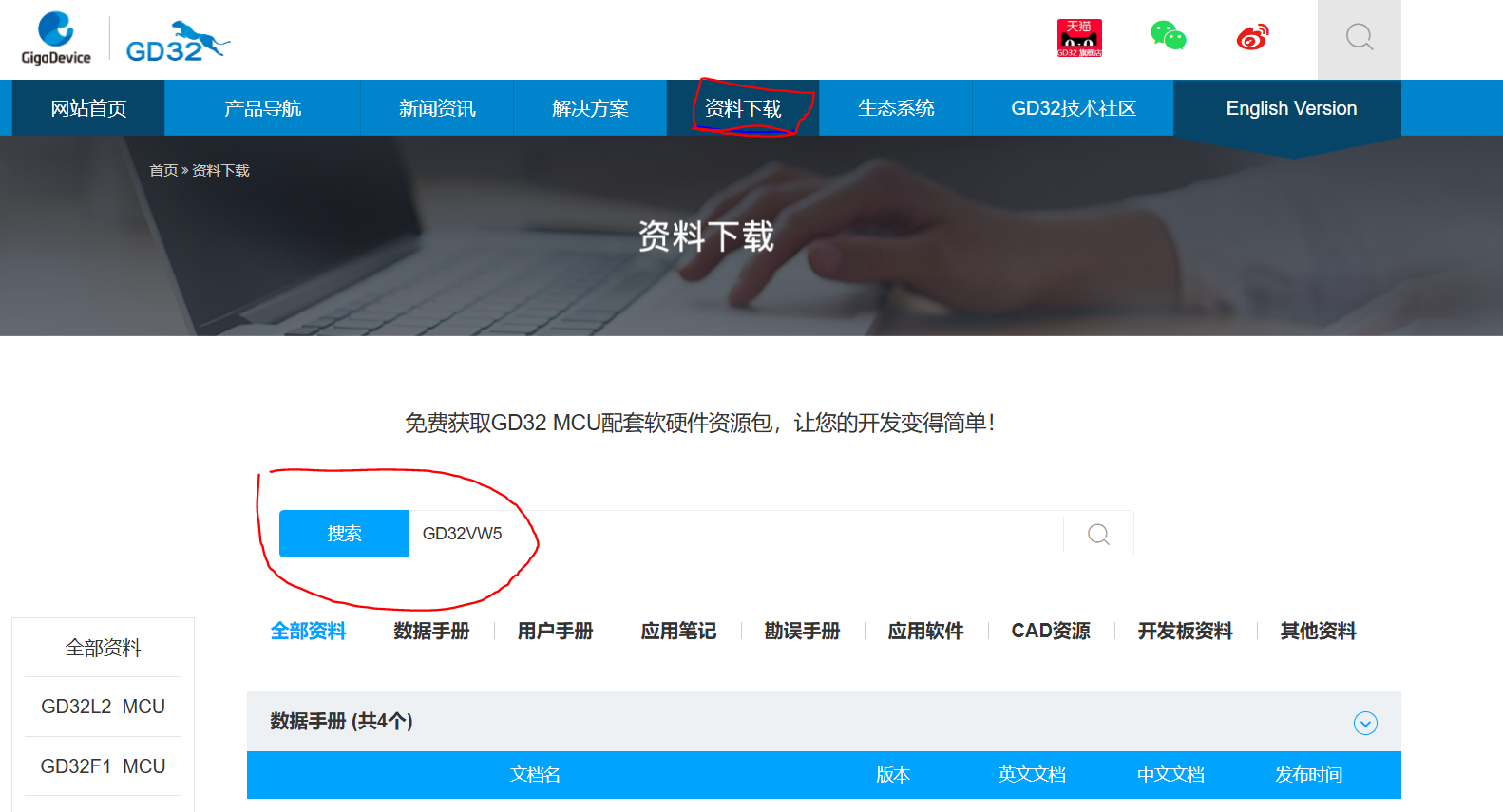Screen dimensions: 1503x812
Task: Switch to English Version
Action: coord(1290,108)
